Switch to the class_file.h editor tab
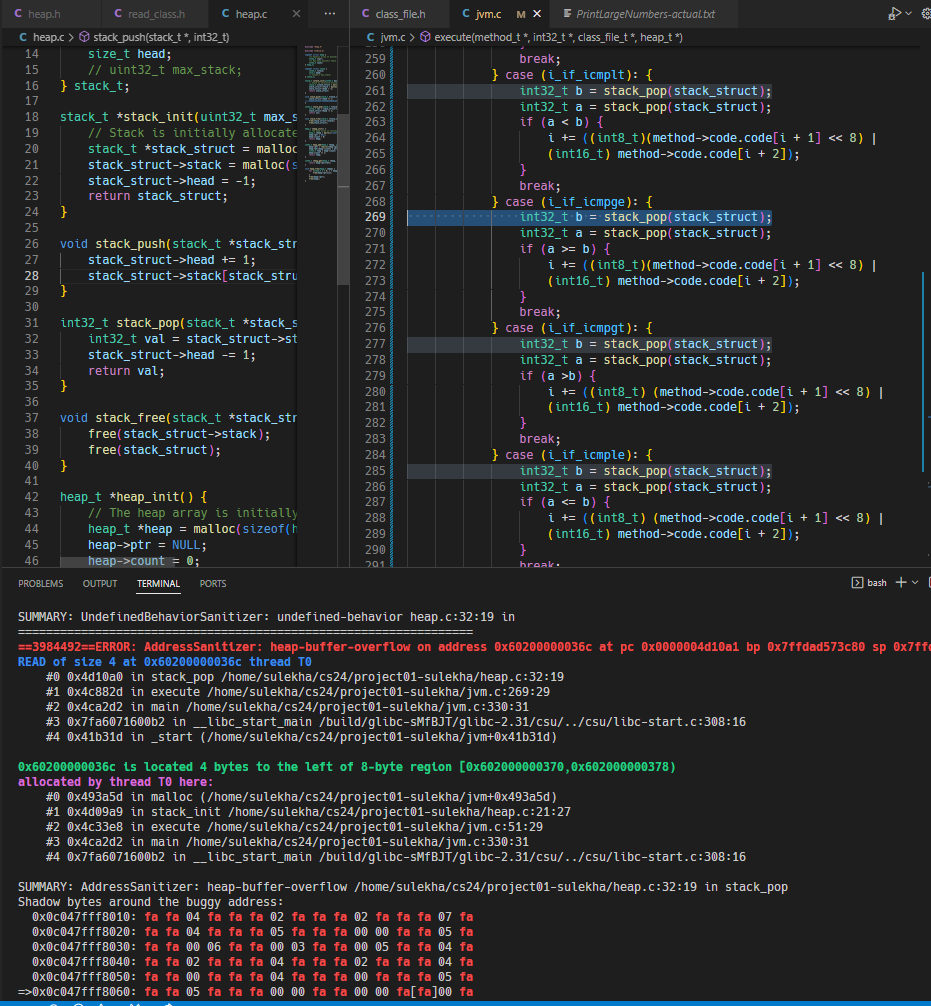The width and height of the screenshot is (931, 1006). [x=399, y=14]
